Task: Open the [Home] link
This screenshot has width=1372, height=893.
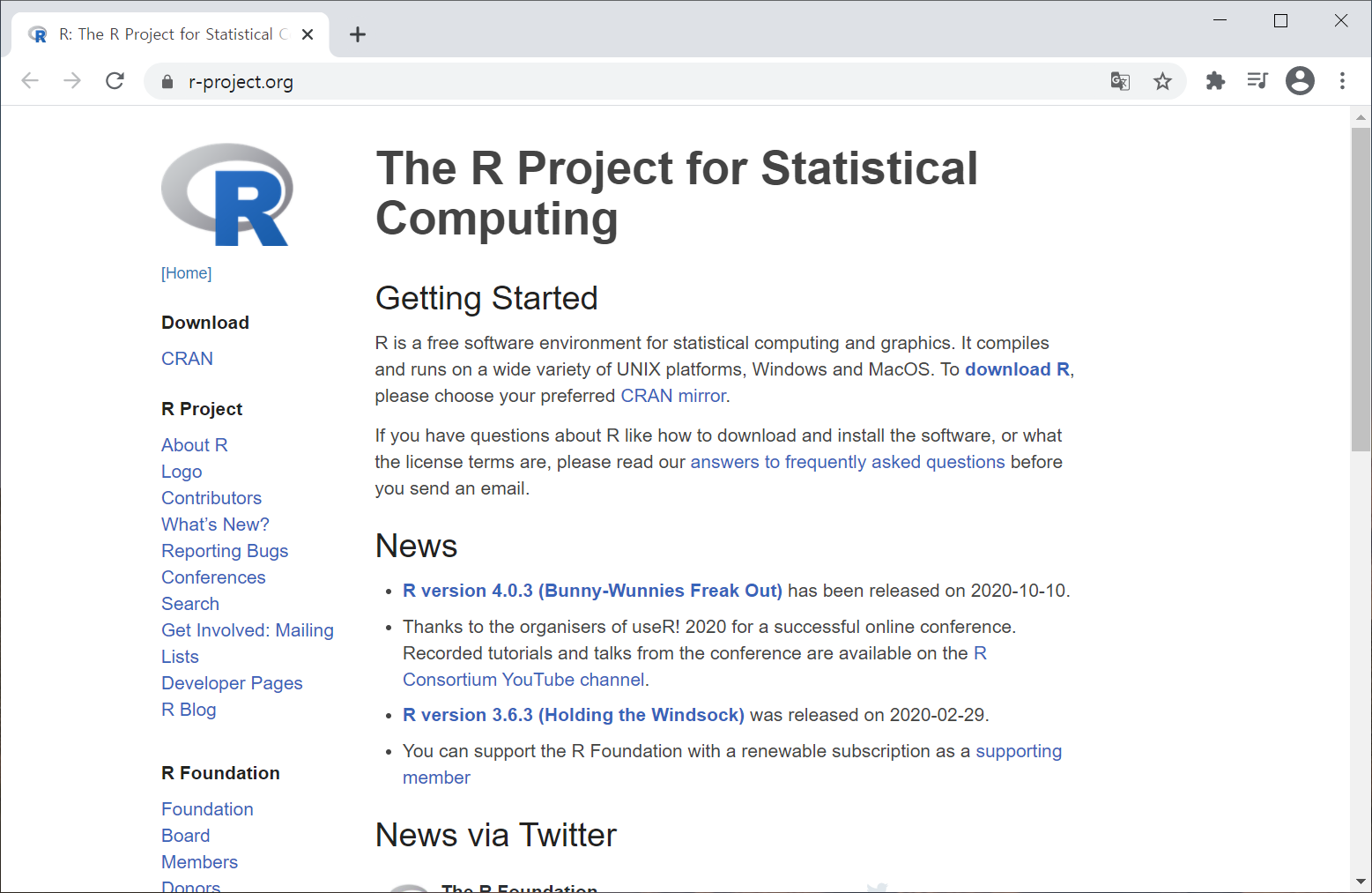Action: coord(186,273)
